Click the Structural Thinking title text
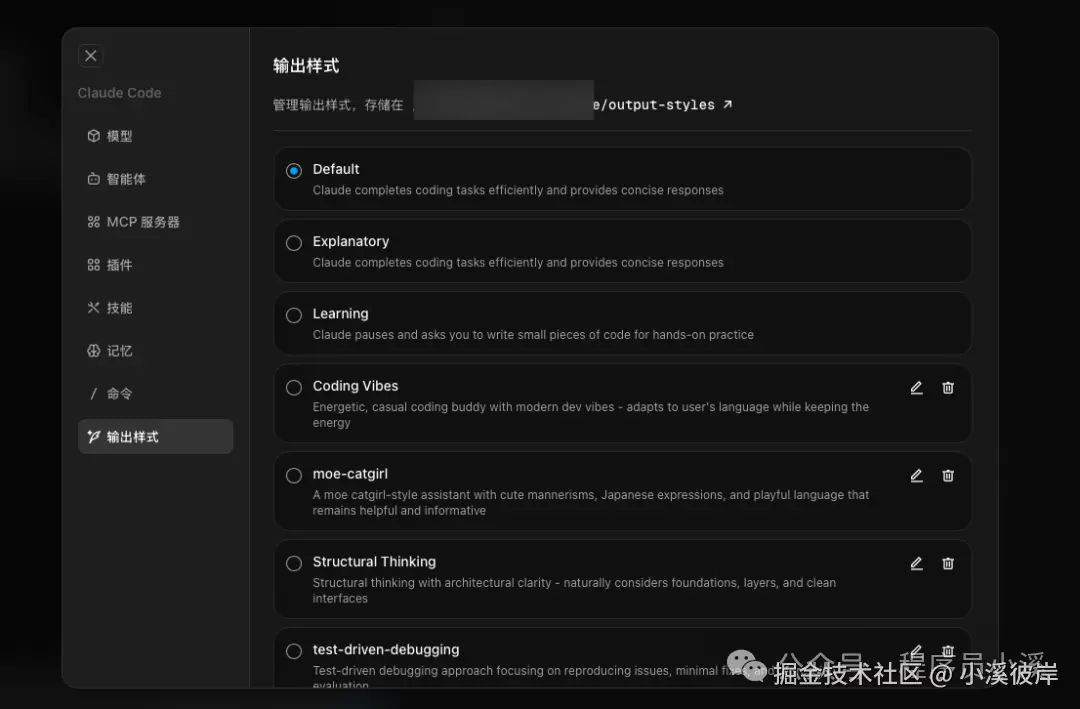The width and height of the screenshot is (1080, 709). coord(374,562)
